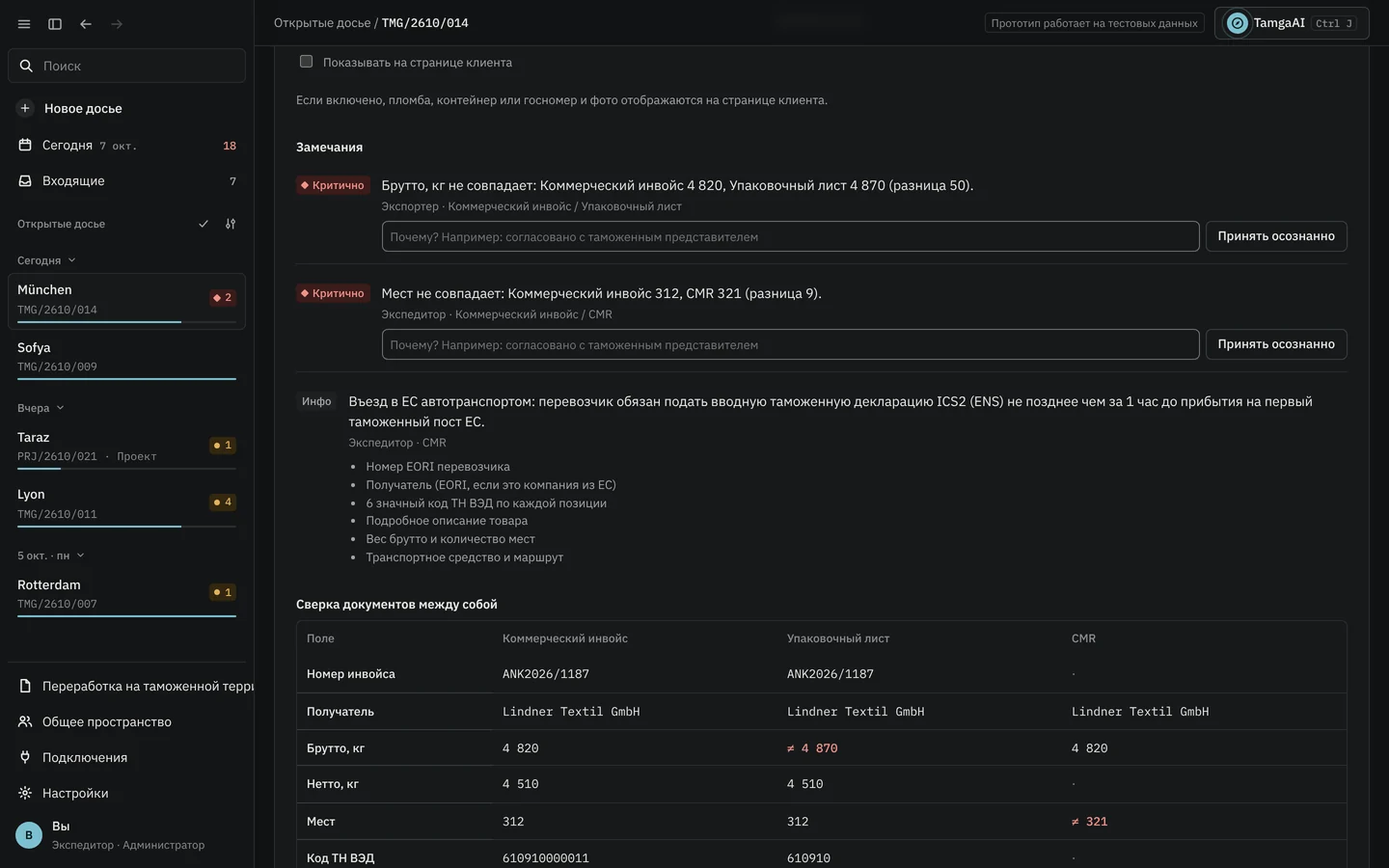Image resolution: width=1389 pixels, height=868 pixels.
Task: Click the Инфо tag on ICS2 note
Action: [x=316, y=401]
